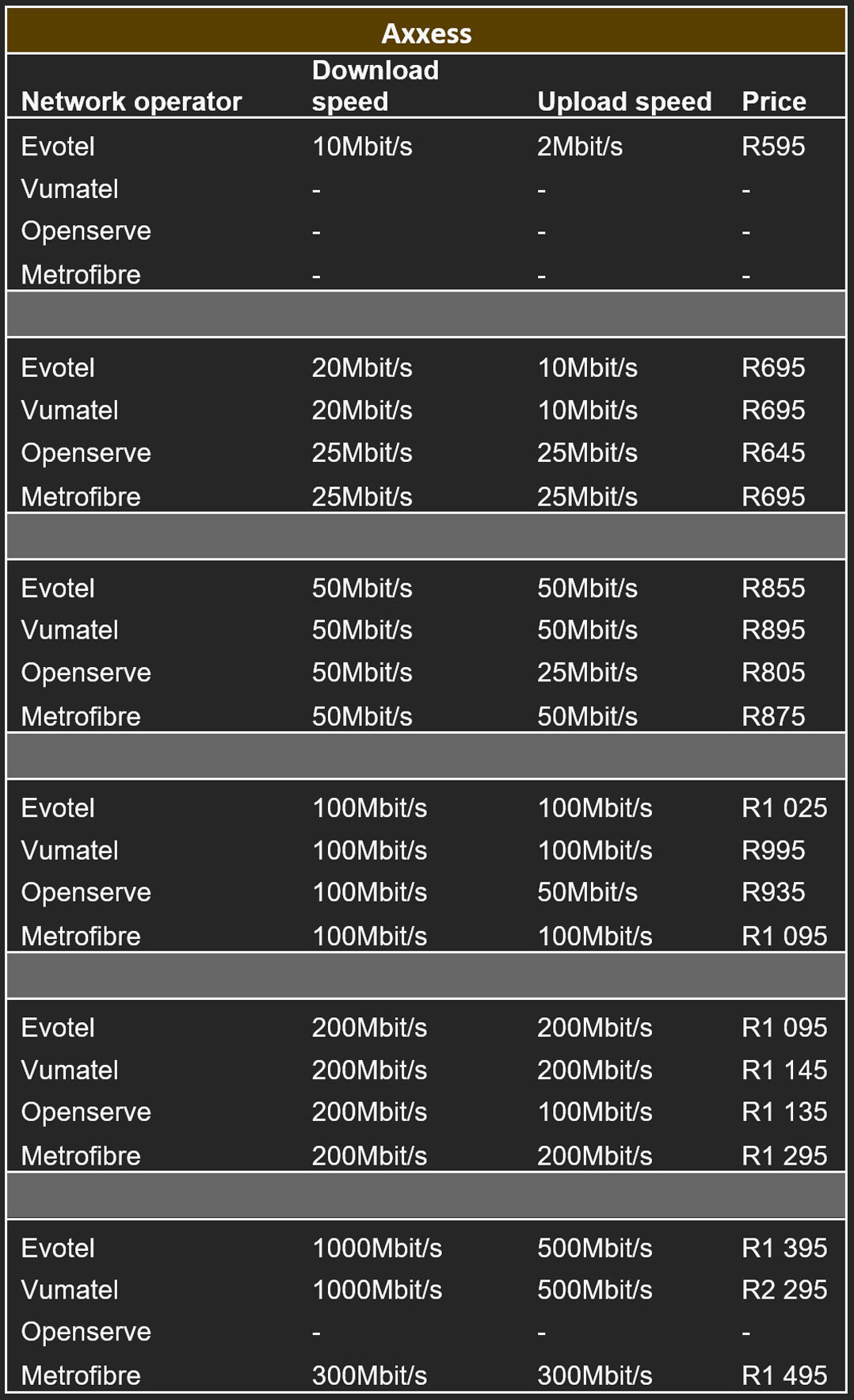Screen dimensions: 854x1400
Task: Select the R935 price cell
Action: pos(772,892)
